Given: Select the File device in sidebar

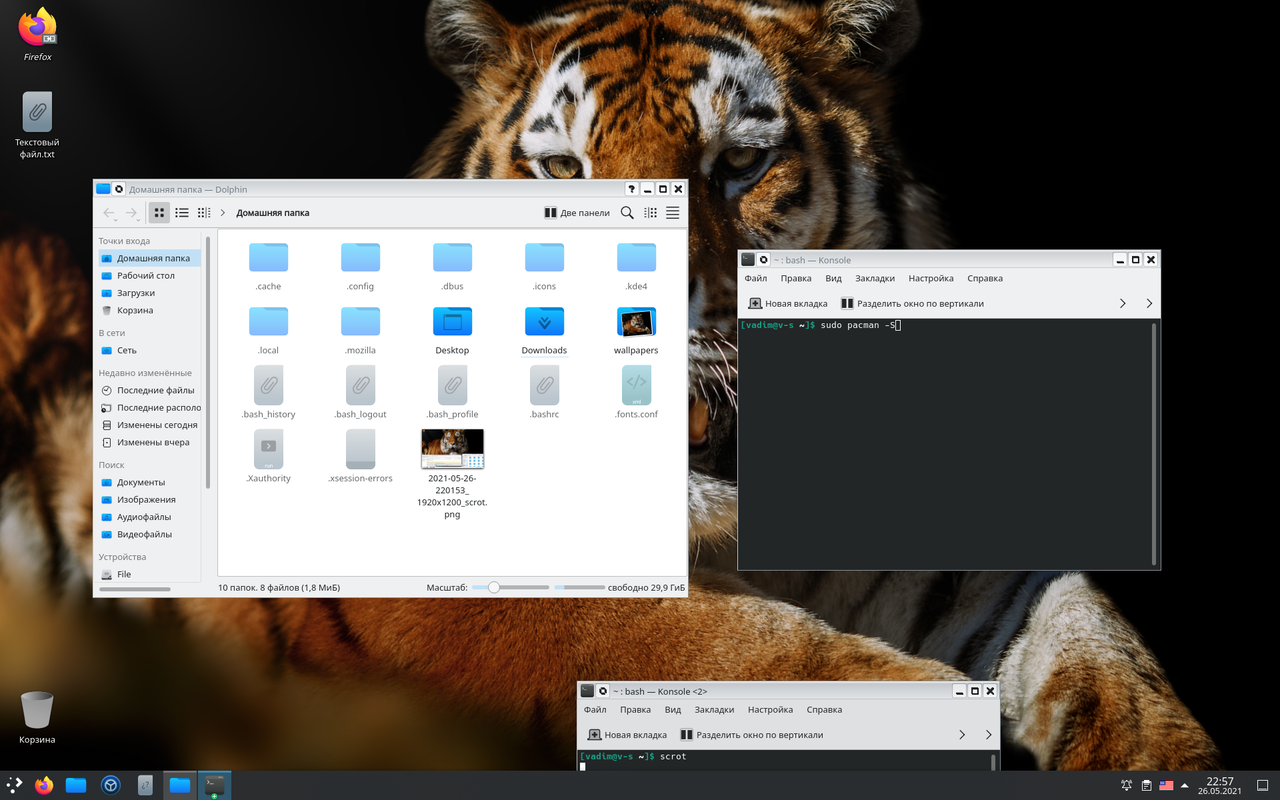Looking at the screenshot, I should (148, 575).
